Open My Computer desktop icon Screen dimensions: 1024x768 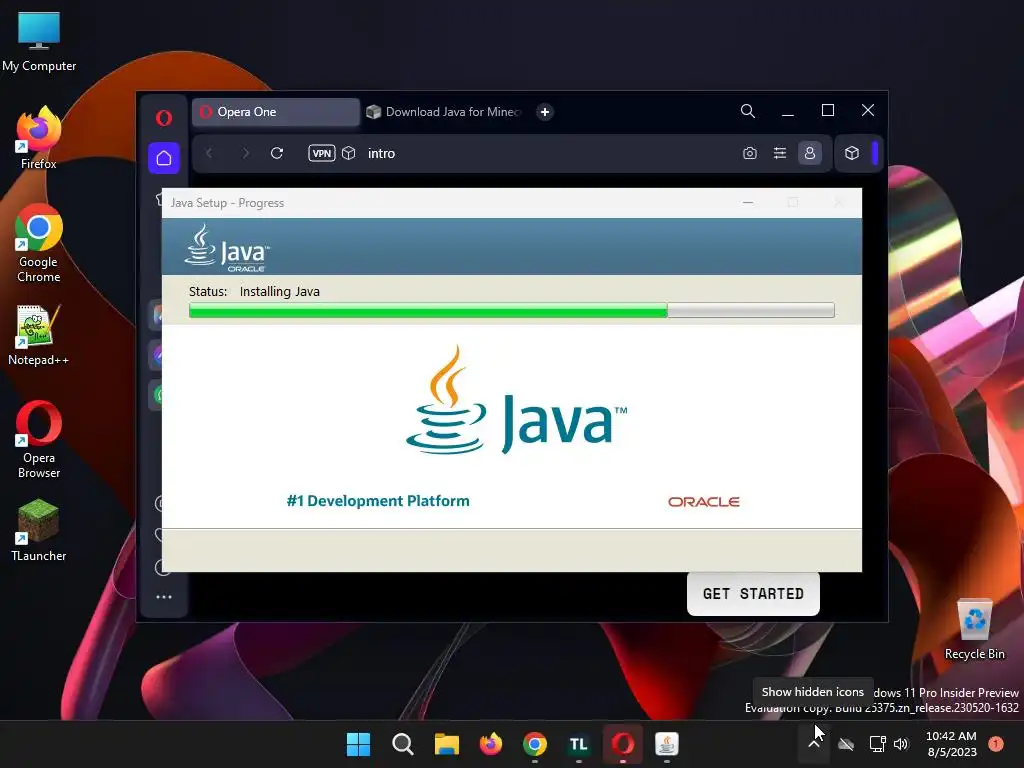39,41
